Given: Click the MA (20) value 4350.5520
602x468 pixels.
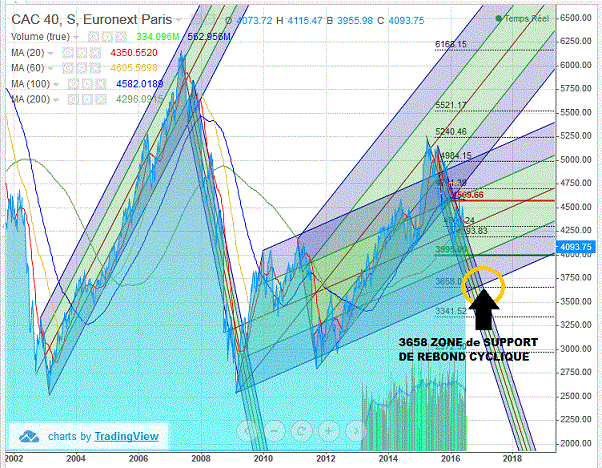Looking at the screenshot, I should pos(134,53).
